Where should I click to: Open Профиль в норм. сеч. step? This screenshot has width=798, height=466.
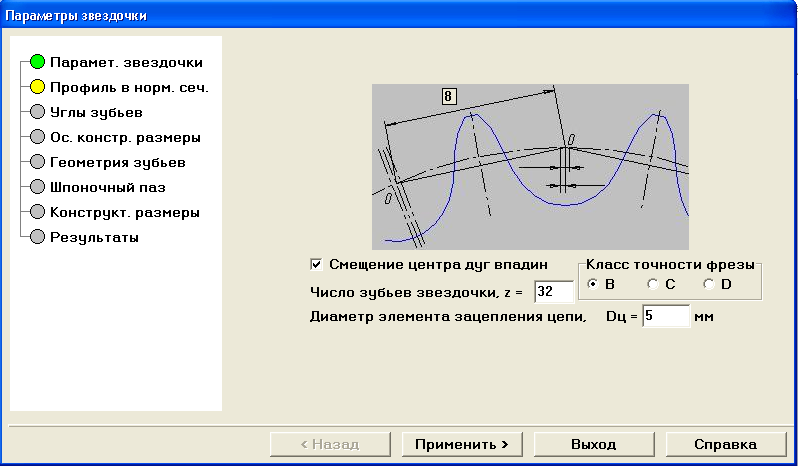129,88
